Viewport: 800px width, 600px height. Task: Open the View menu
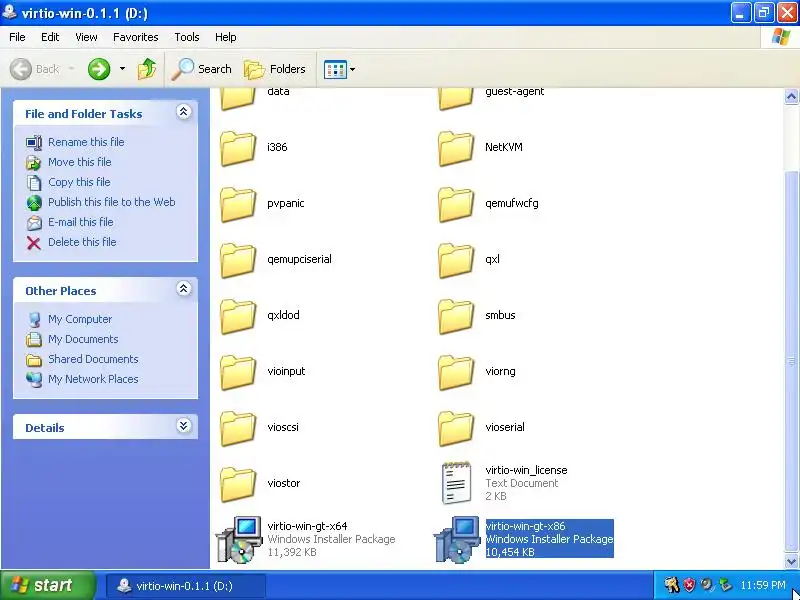coord(86,37)
